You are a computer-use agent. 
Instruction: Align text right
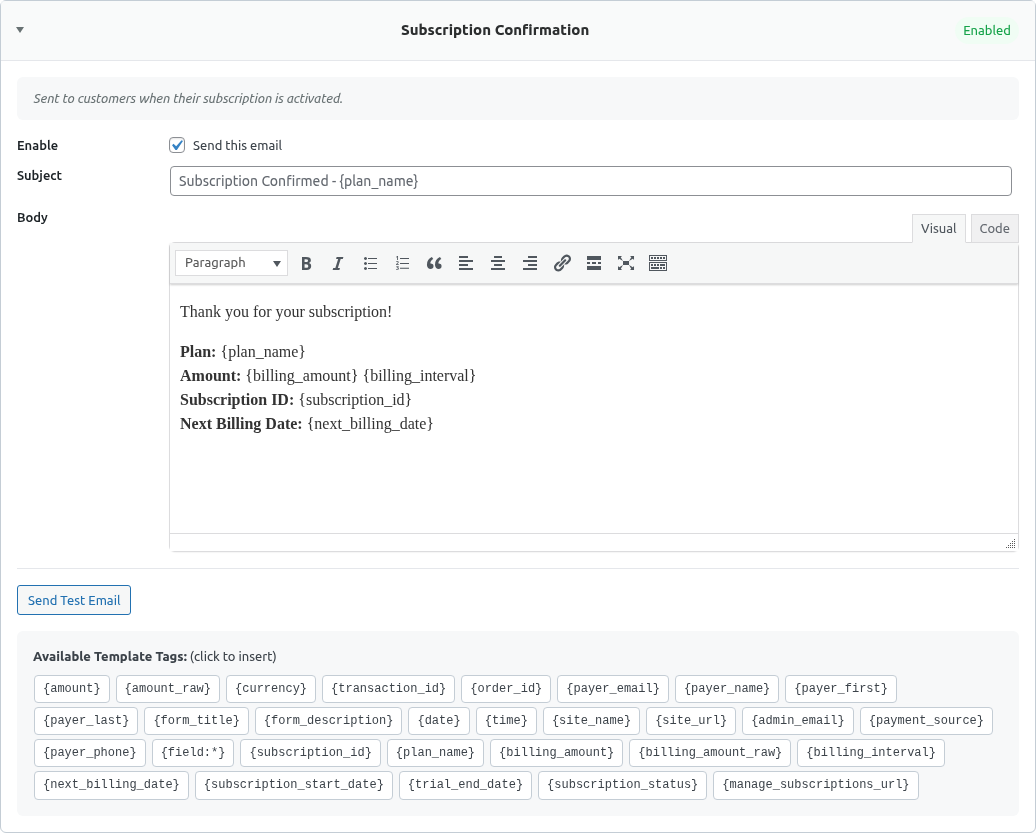(530, 263)
